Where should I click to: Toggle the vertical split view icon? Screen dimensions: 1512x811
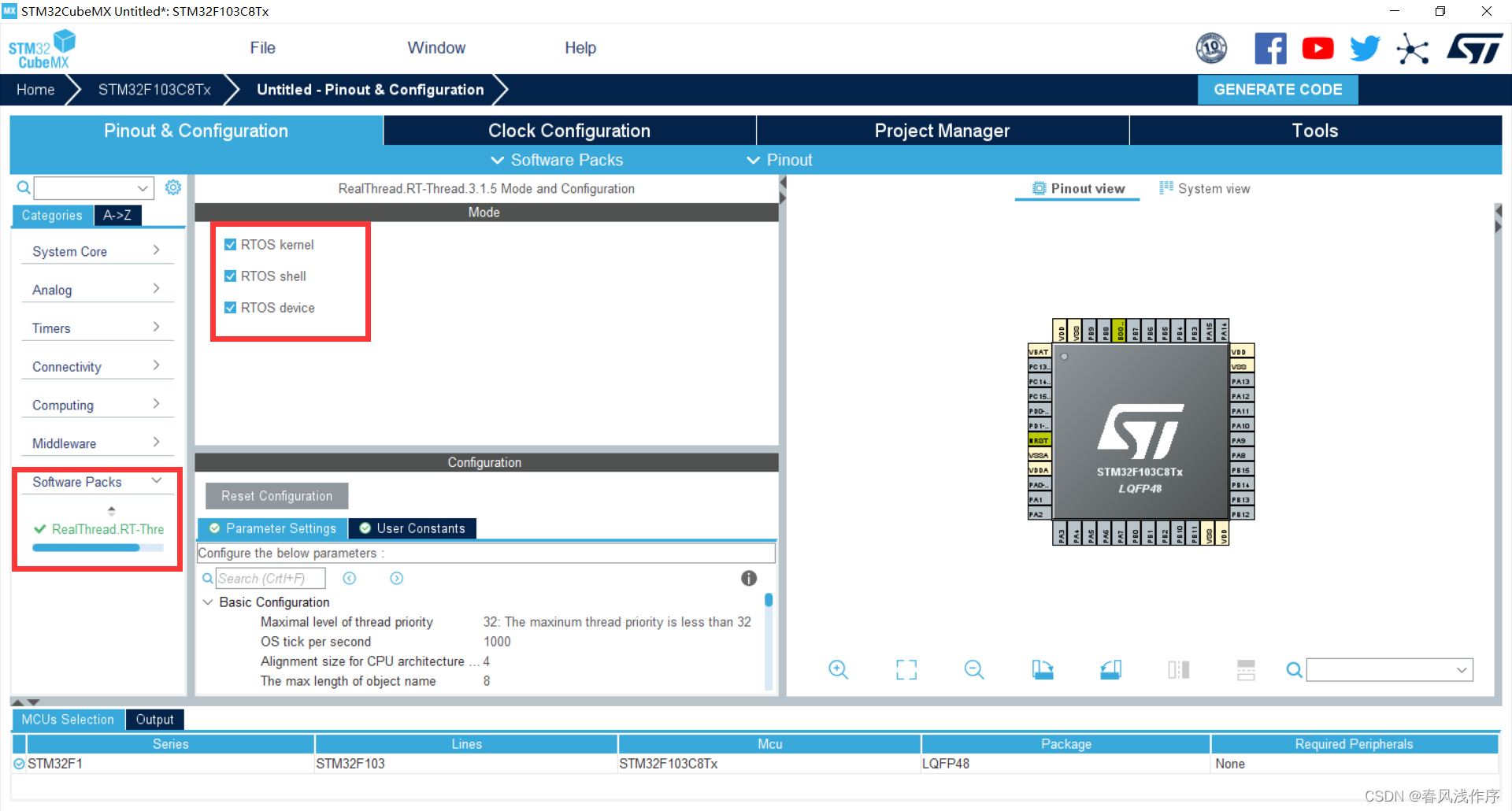[x=1179, y=670]
